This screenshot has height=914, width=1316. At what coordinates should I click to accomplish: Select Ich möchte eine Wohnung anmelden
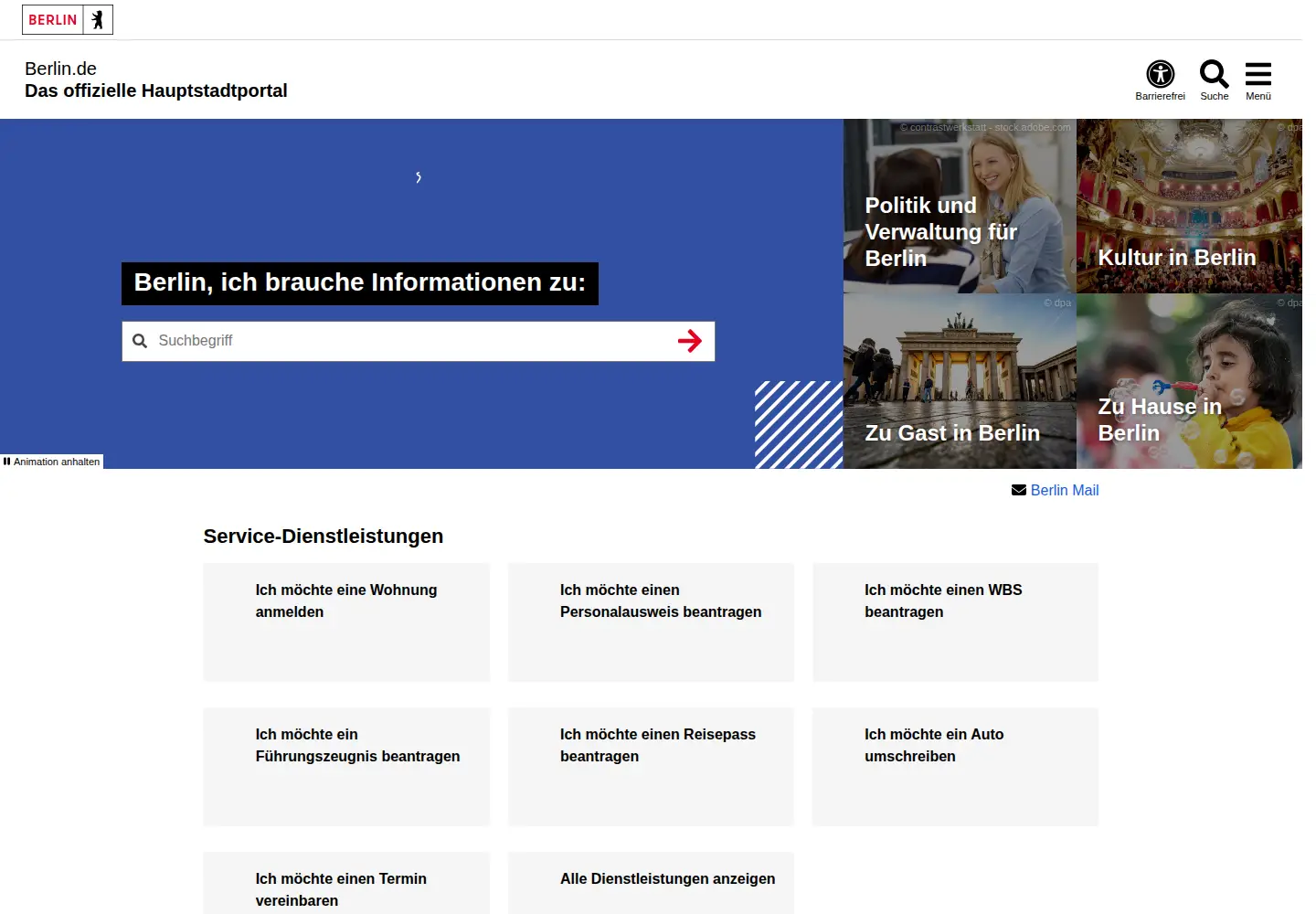(346, 622)
